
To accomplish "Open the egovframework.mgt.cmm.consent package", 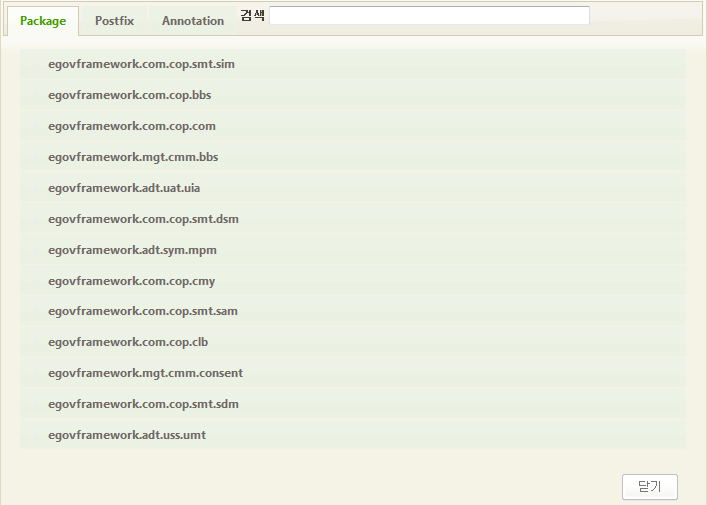I will tap(145, 373).
